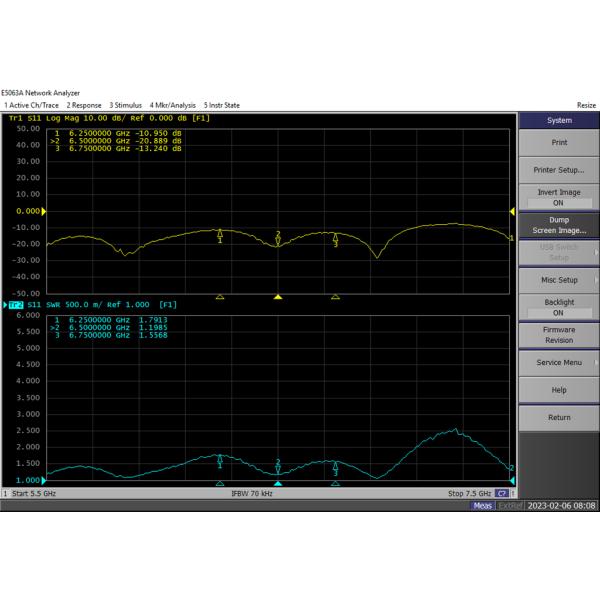The image size is (600, 600).
Task: Toggle the Backlight ON setting
Action: click(558, 307)
